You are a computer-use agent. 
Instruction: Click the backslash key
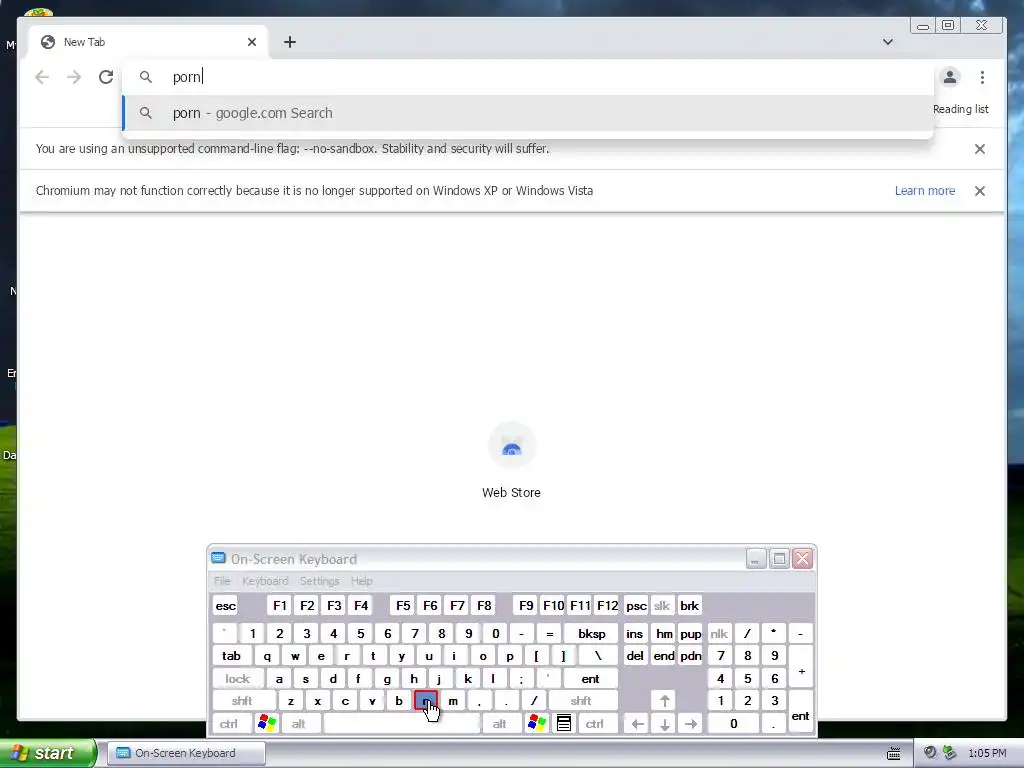pos(598,656)
